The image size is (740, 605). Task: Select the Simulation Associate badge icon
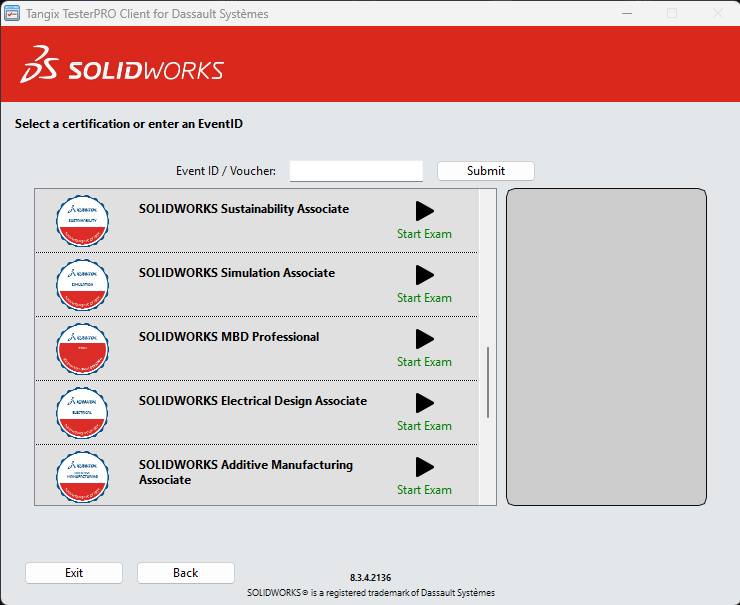[83, 285]
